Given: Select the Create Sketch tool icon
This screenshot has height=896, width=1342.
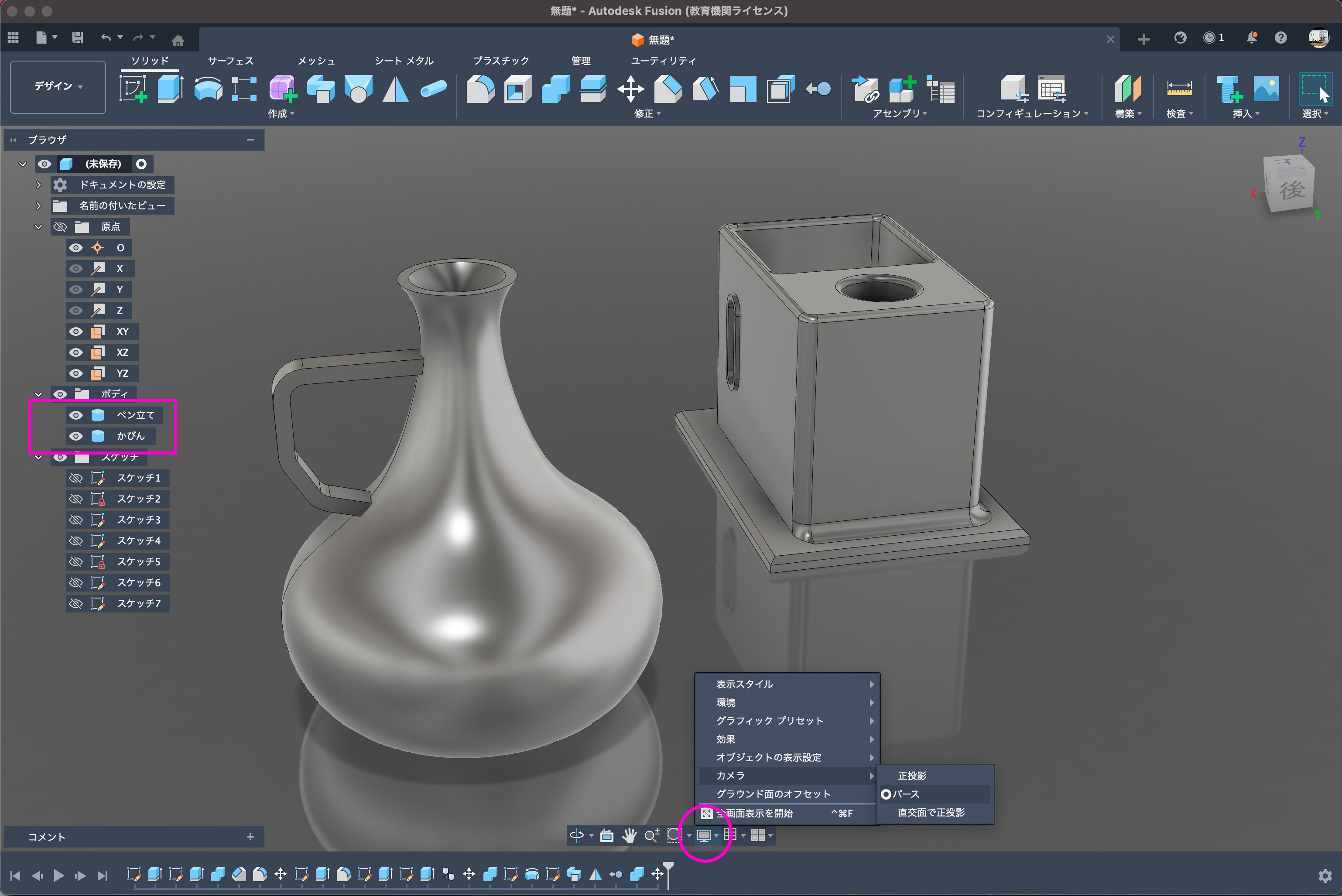Looking at the screenshot, I should tap(133, 89).
